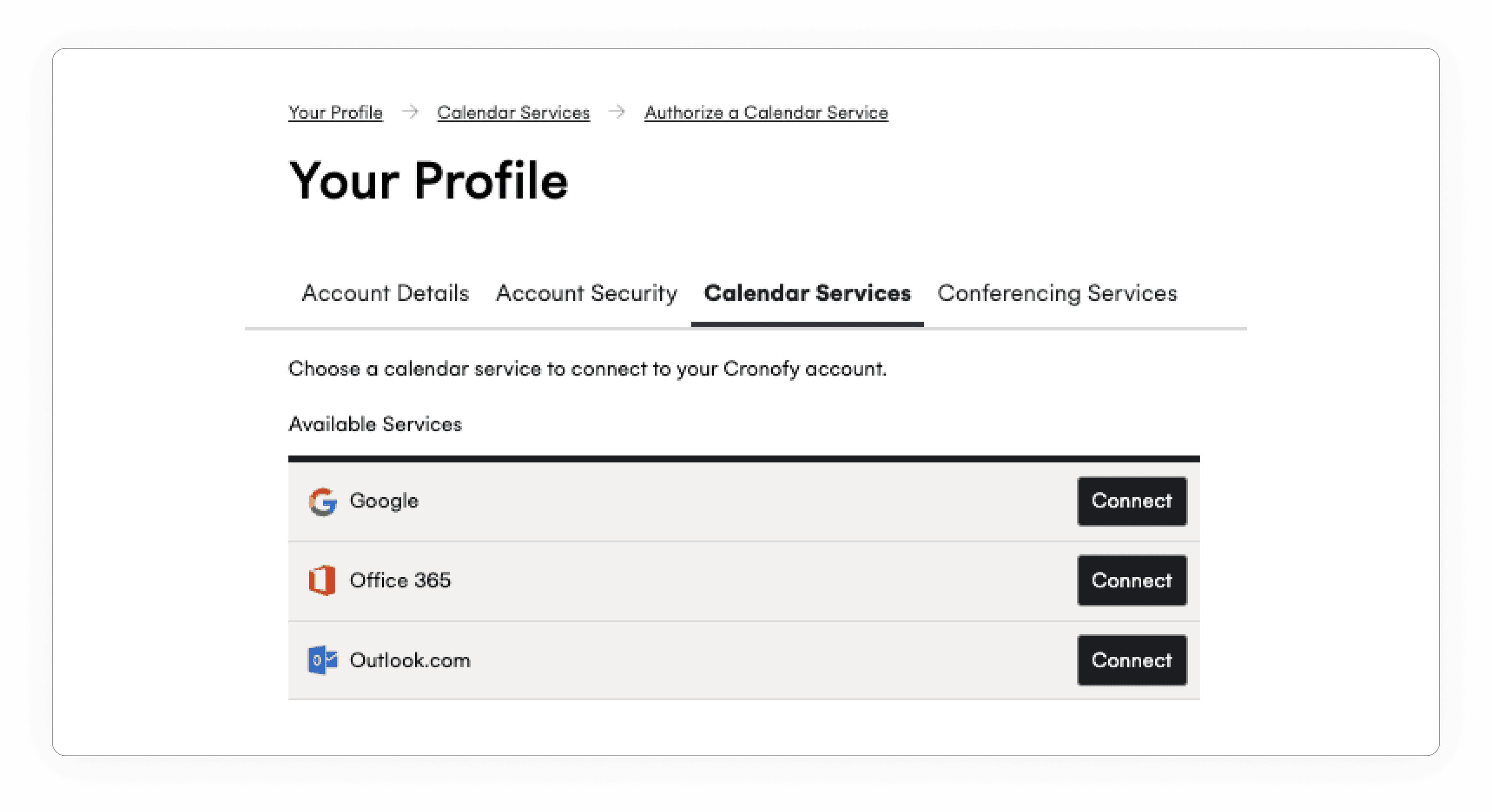Click the Google logo icon
The height and width of the screenshot is (812, 1492).
click(x=324, y=502)
